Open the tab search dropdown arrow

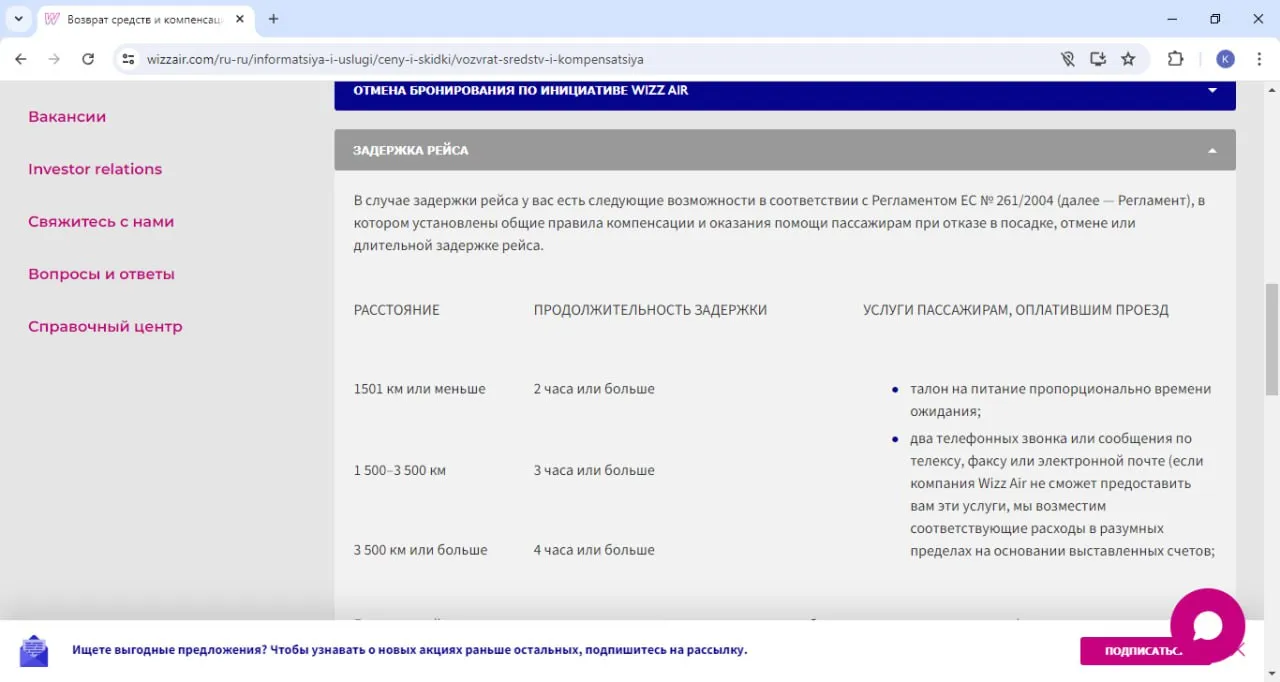pos(18,19)
